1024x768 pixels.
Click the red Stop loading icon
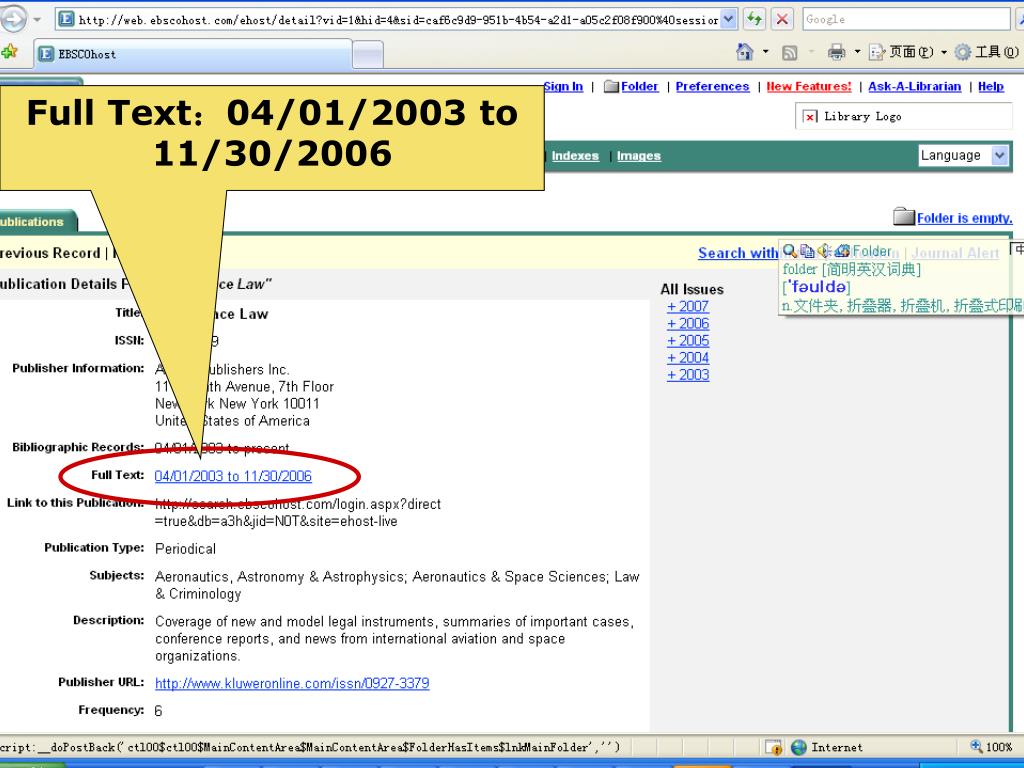click(782, 19)
